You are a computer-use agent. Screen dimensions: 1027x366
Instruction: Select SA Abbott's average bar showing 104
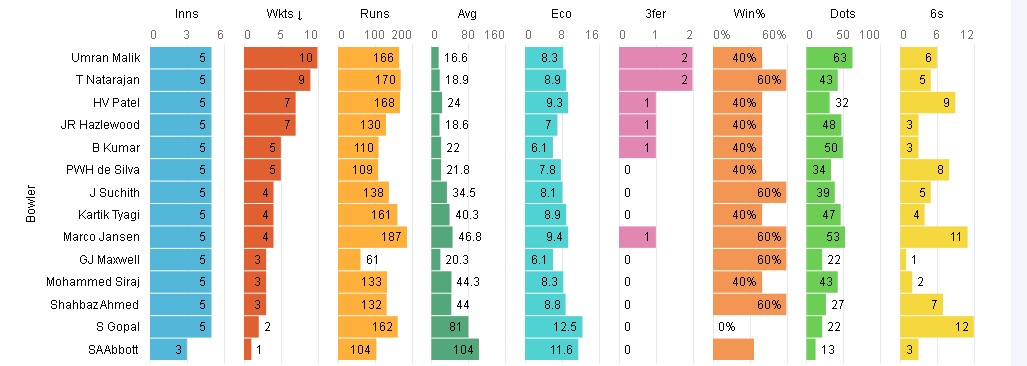click(455, 349)
